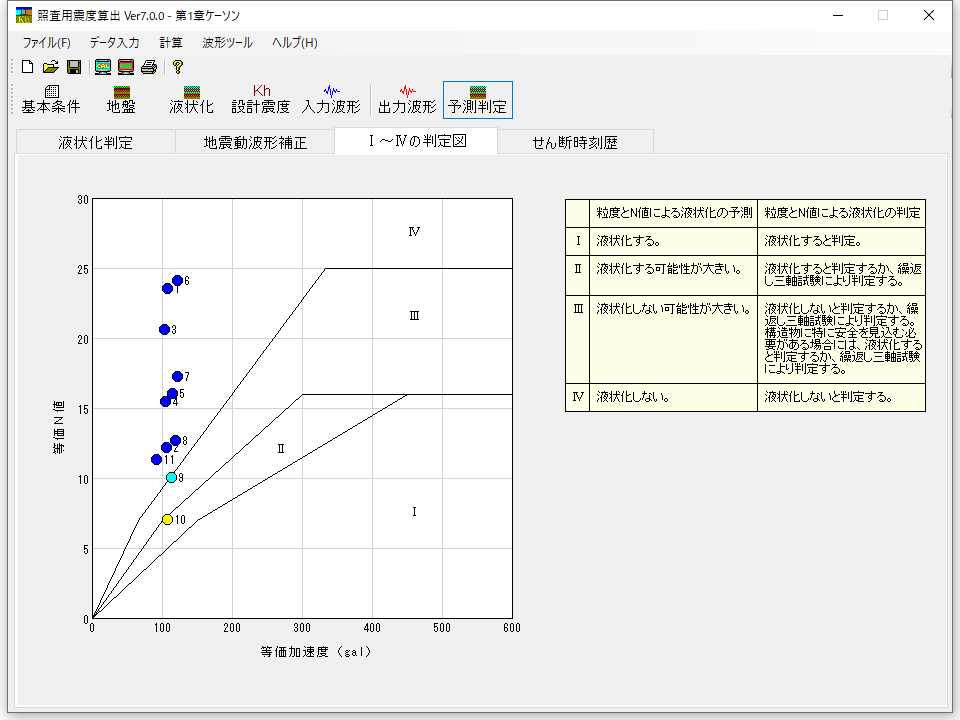The height and width of the screenshot is (720, 960).
Task: Click the Ⅰ row header in table
Action: tap(577, 241)
